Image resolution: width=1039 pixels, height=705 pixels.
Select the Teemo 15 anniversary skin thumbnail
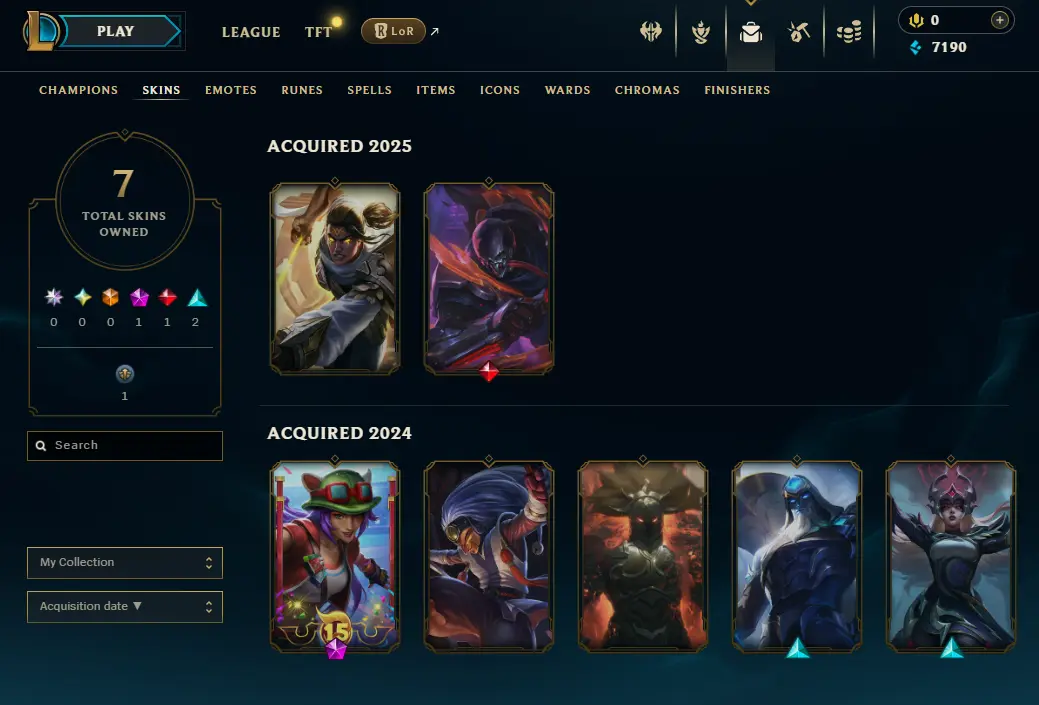pyautogui.click(x=335, y=557)
